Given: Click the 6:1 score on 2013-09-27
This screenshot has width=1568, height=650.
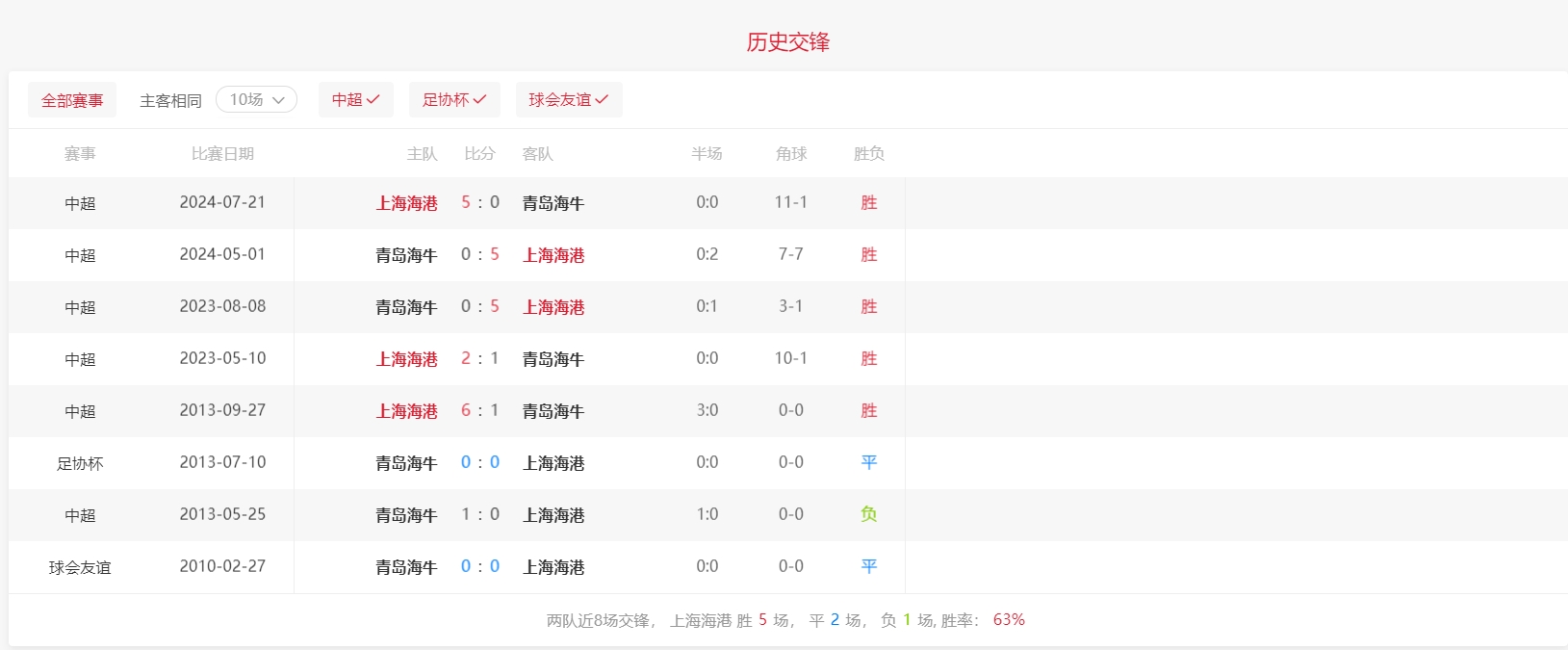Looking at the screenshot, I should pyautogui.click(x=479, y=411).
